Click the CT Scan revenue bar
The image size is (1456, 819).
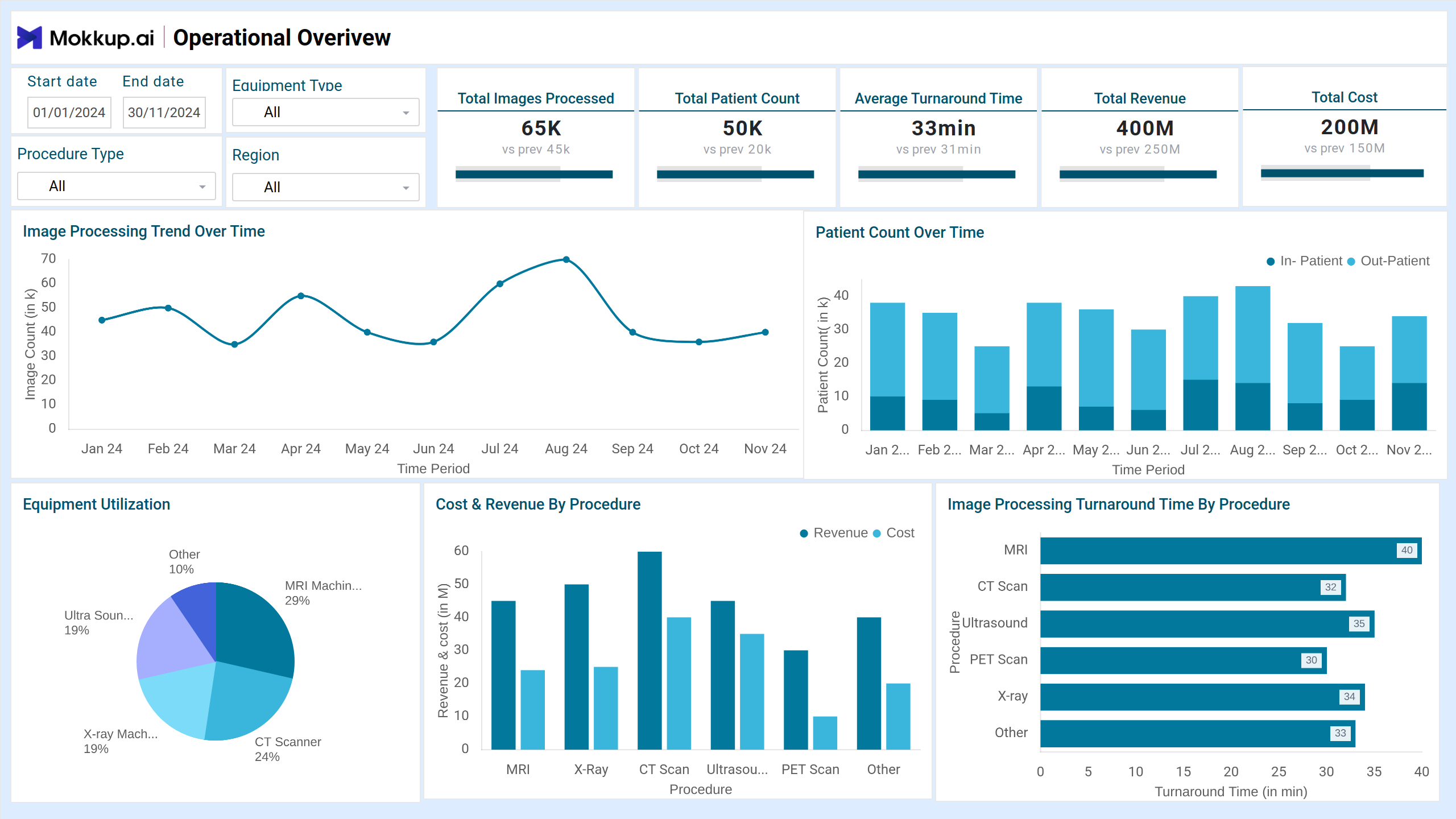650,650
